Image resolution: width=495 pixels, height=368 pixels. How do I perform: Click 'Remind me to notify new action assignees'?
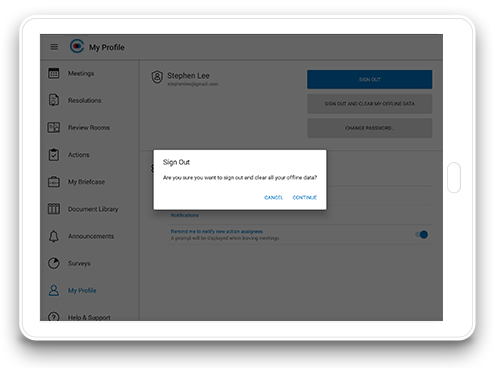coord(217,231)
